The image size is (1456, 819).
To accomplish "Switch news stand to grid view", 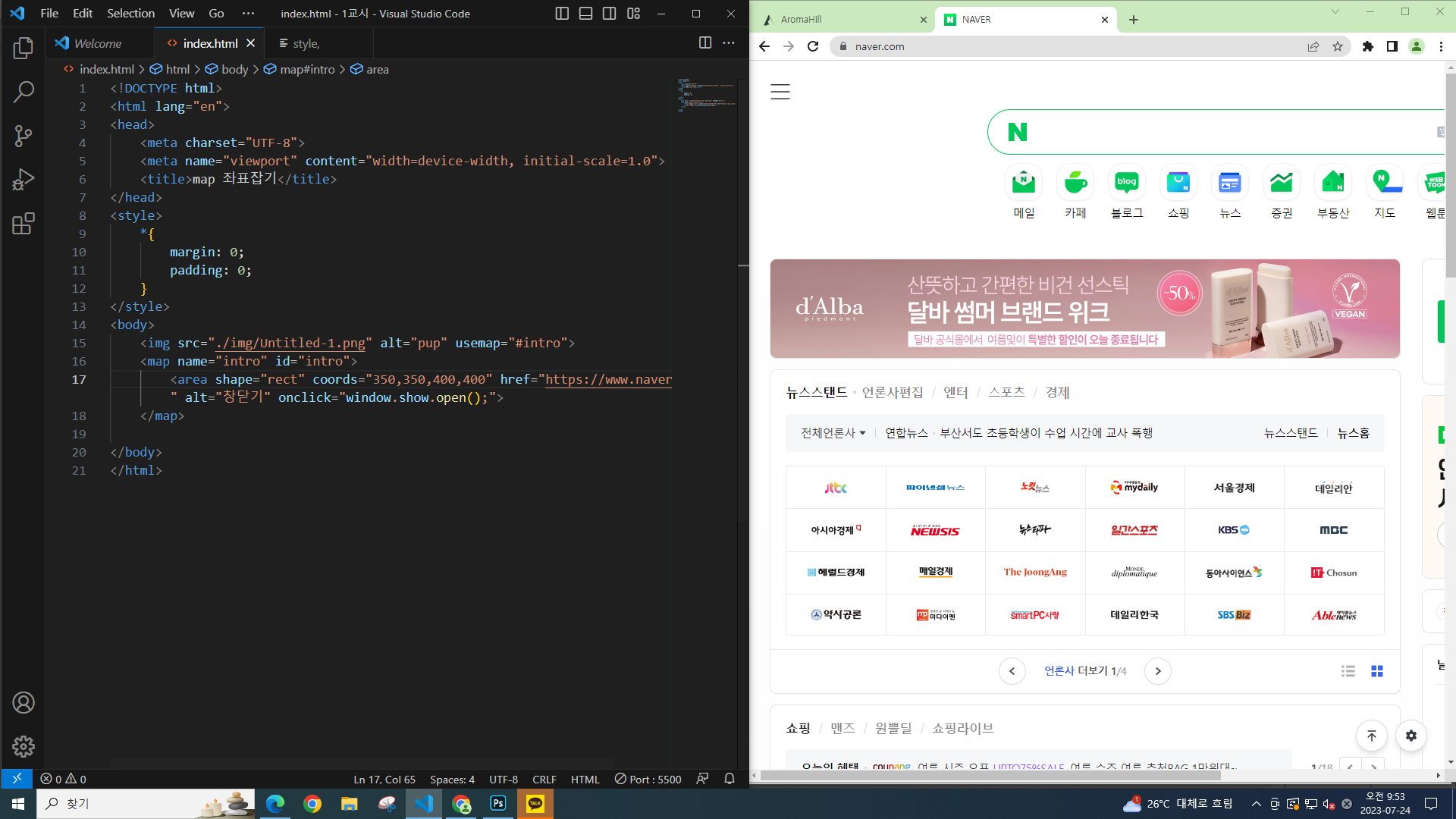I will coord(1376,671).
